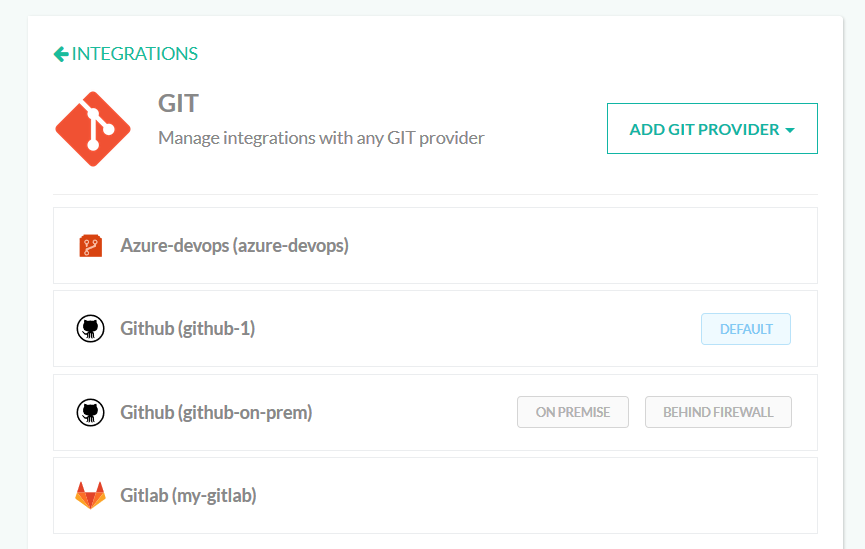This screenshot has height=549, width=865.
Task: Click the back arrow beside INTEGRATIONS
Action: [61, 54]
